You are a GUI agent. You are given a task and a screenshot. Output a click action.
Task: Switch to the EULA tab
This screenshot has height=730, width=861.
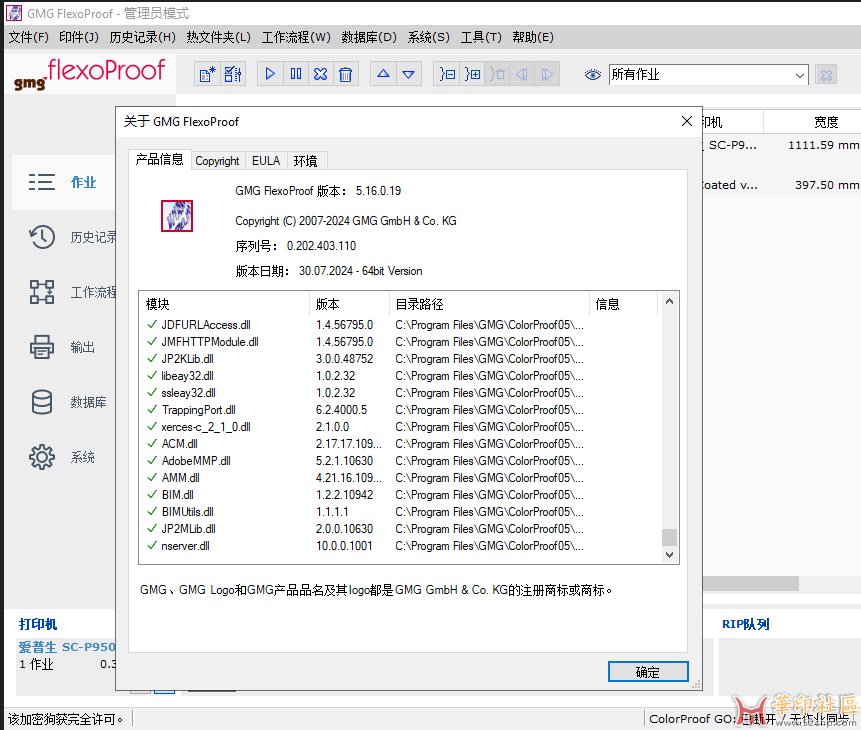point(266,161)
